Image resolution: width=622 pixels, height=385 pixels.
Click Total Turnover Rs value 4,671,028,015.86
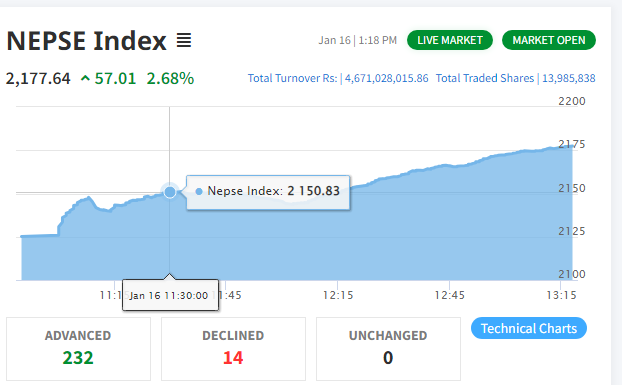coord(386,78)
